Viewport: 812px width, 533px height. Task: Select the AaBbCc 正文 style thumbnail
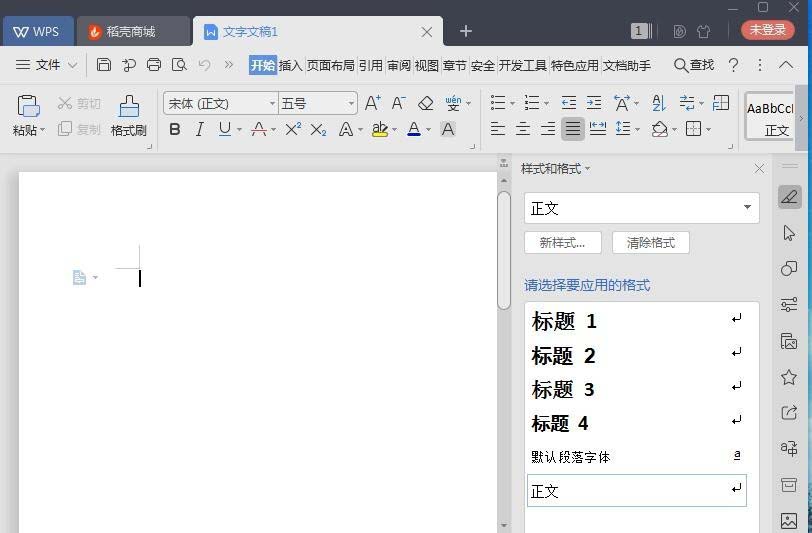(770, 117)
